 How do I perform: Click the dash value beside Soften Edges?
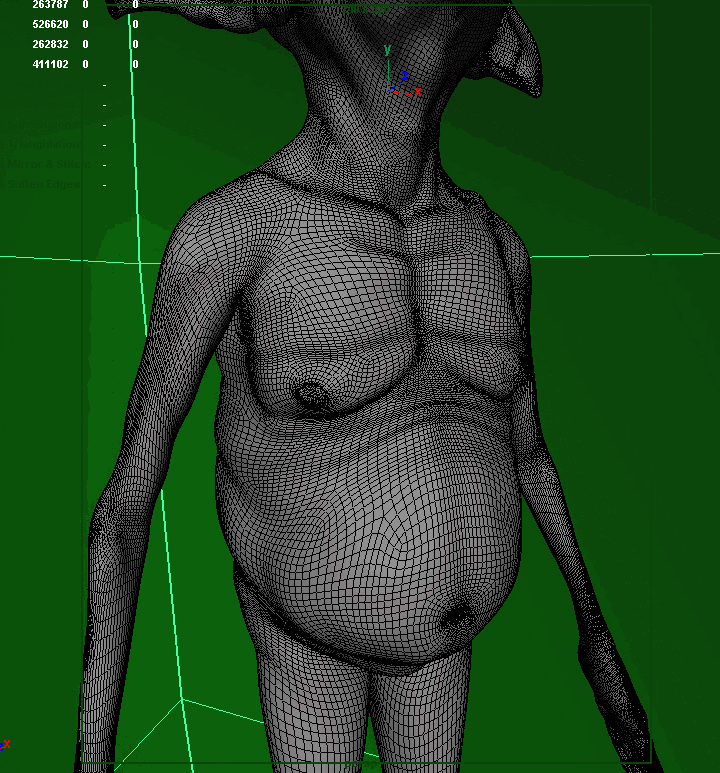point(104,184)
